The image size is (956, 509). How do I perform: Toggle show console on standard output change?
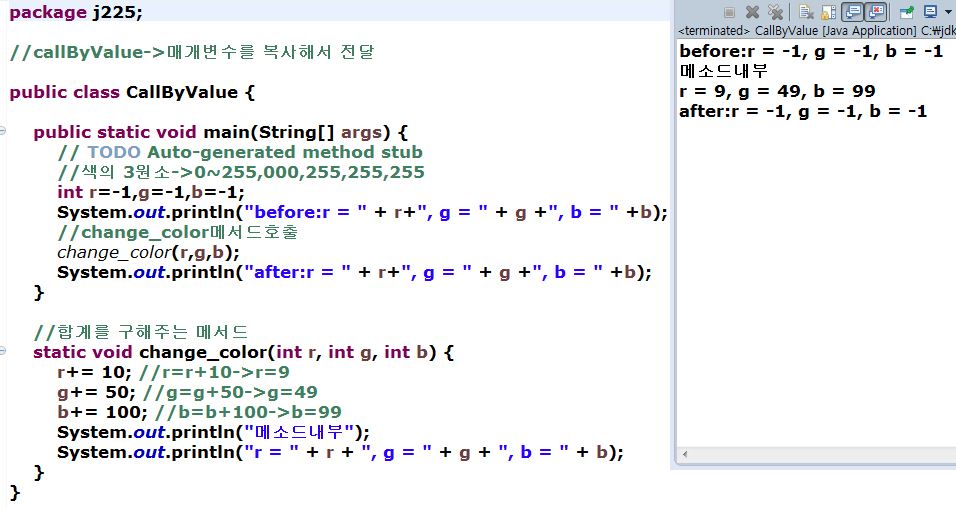coord(852,12)
